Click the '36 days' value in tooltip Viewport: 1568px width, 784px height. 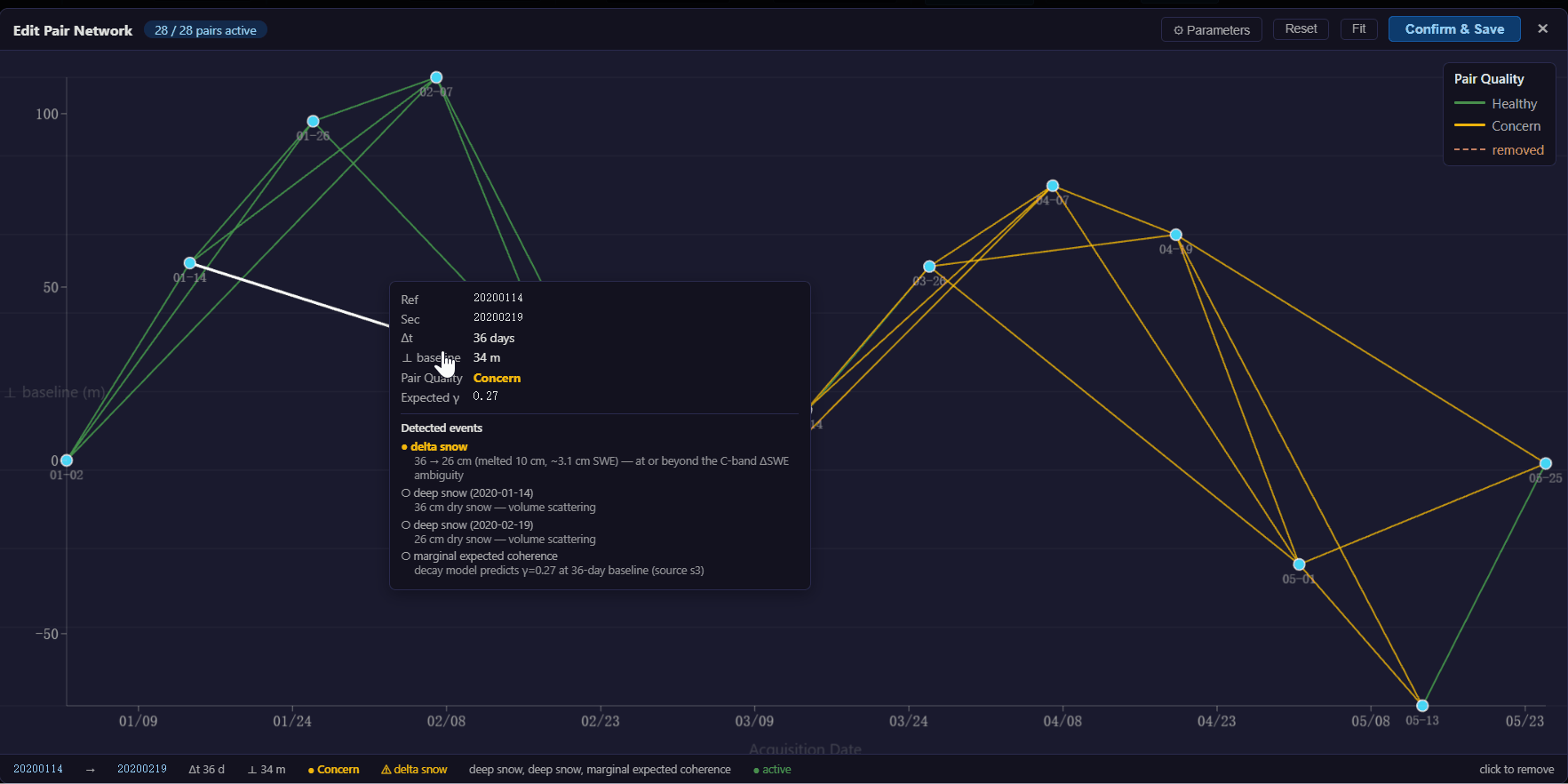[494, 338]
